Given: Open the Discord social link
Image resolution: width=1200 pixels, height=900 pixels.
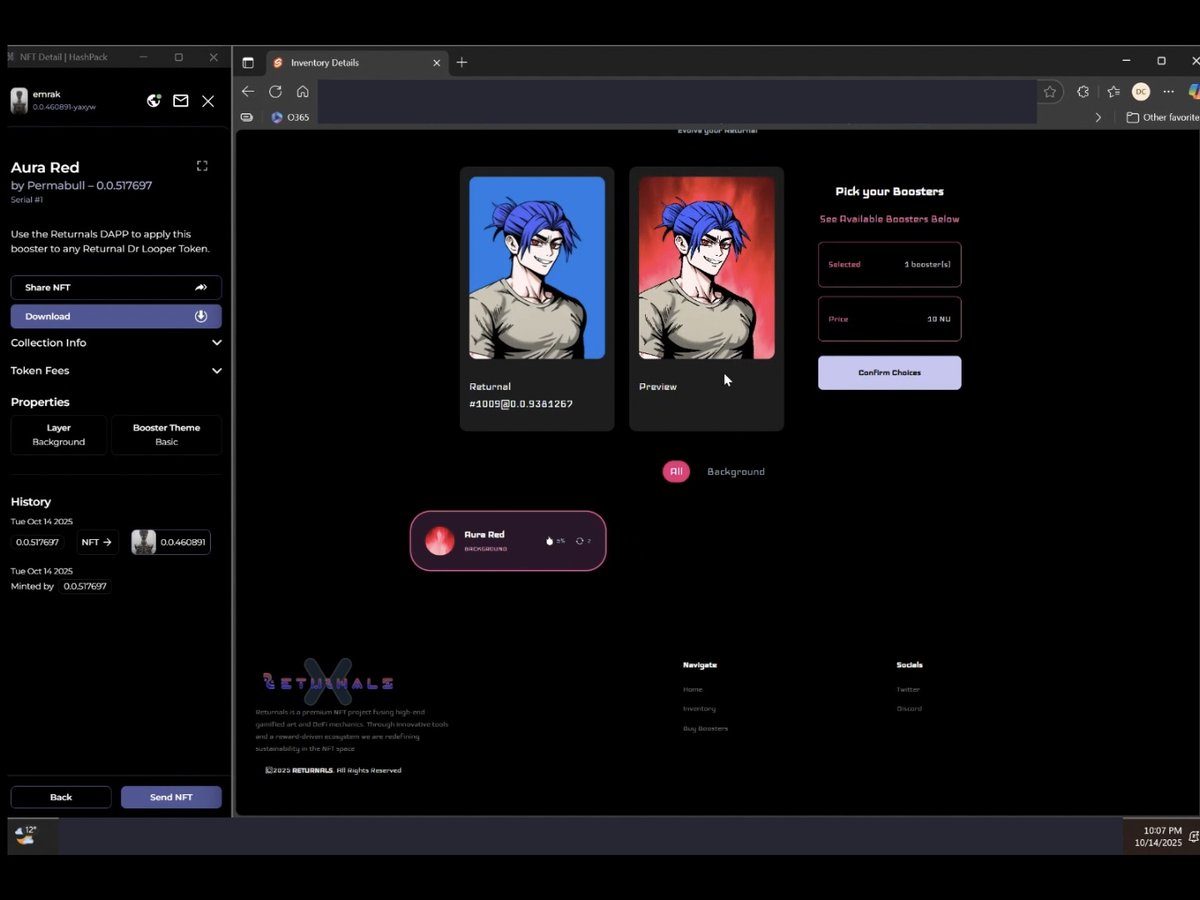Looking at the screenshot, I should 909,709.
